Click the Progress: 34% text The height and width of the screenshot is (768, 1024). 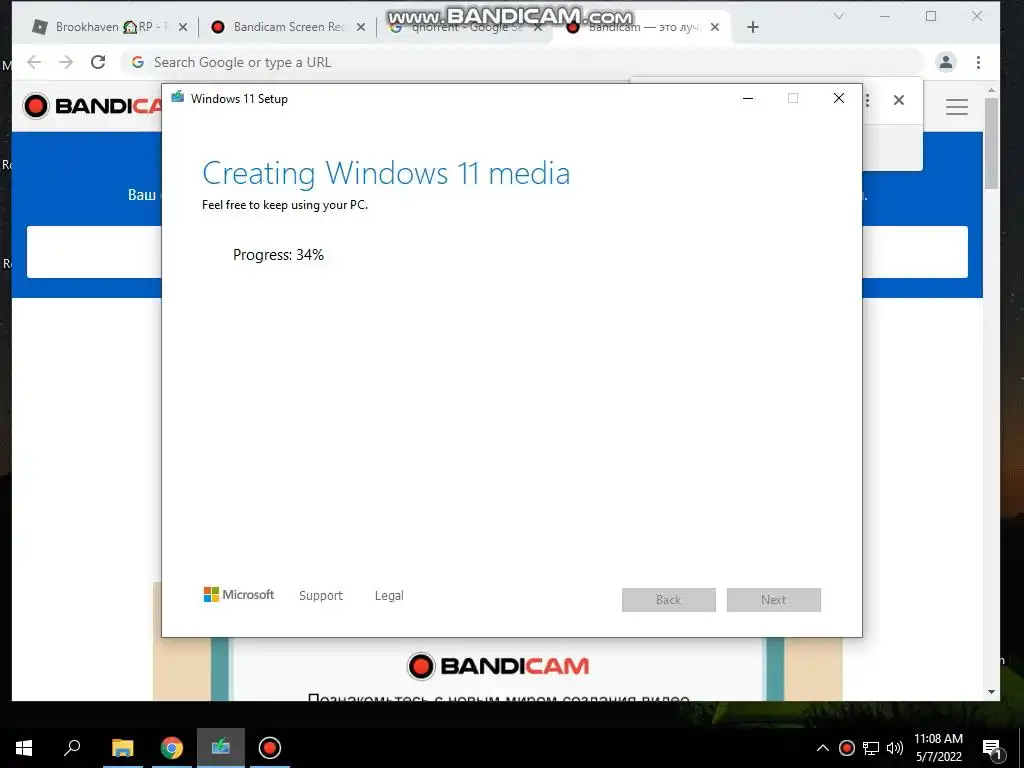coord(278,255)
